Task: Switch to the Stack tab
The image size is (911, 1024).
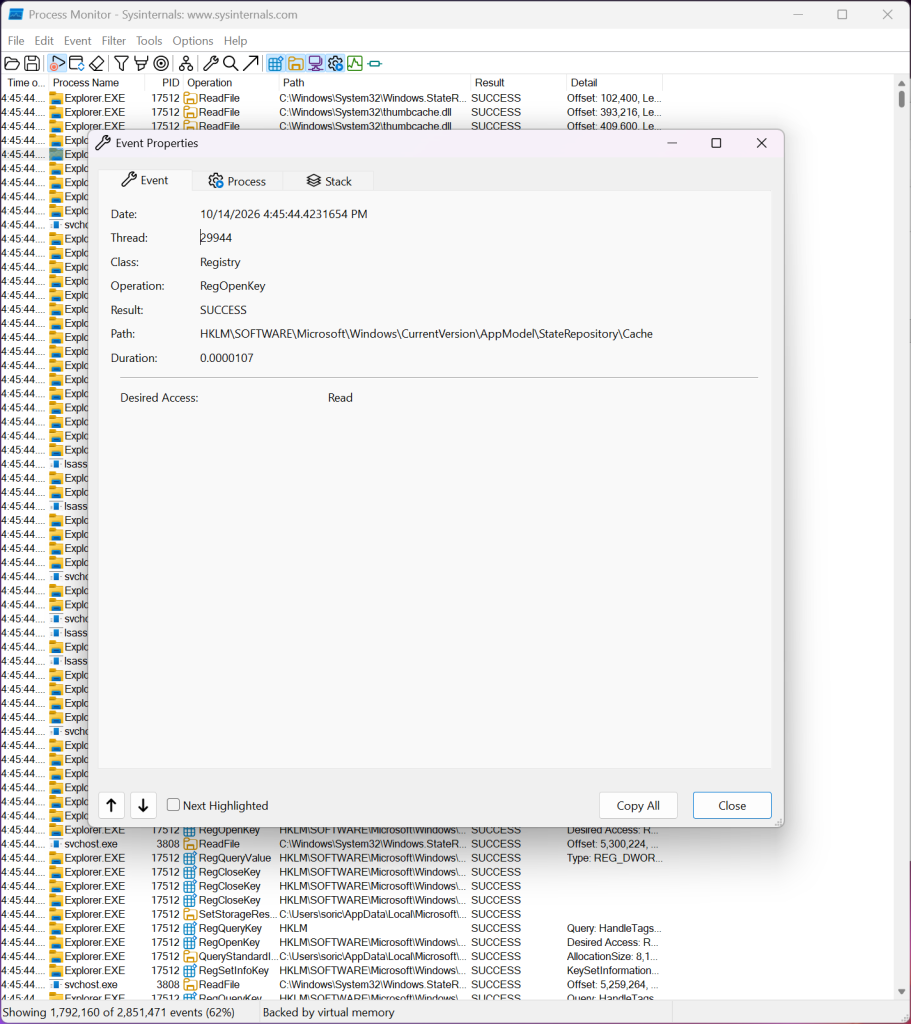Action: coord(328,181)
